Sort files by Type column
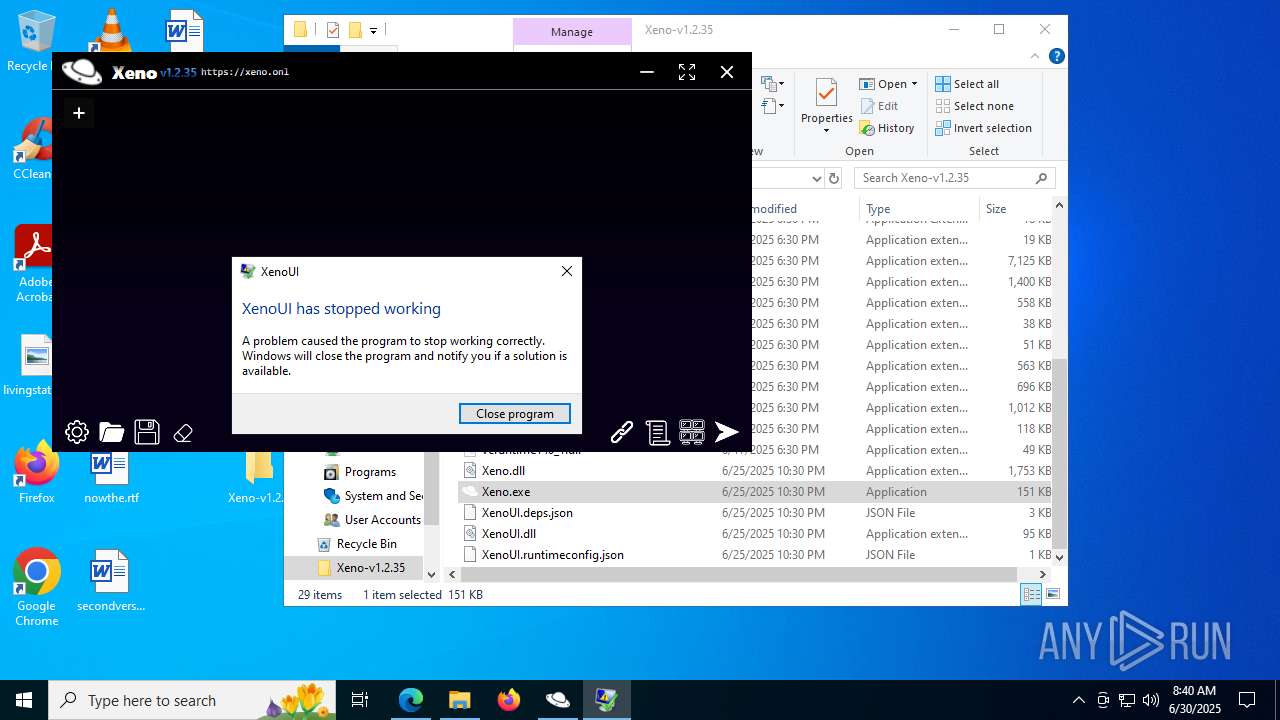Image resolution: width=1280 pixels, height=720 pixels. (918, 209)
